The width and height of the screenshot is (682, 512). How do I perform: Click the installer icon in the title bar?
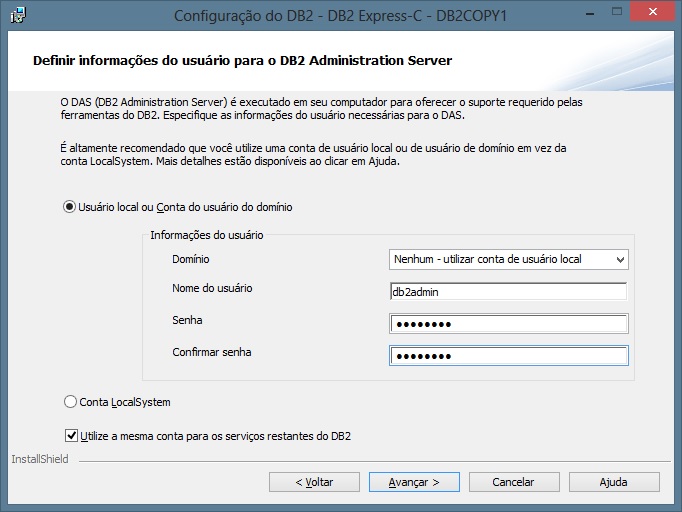point(17,14)
